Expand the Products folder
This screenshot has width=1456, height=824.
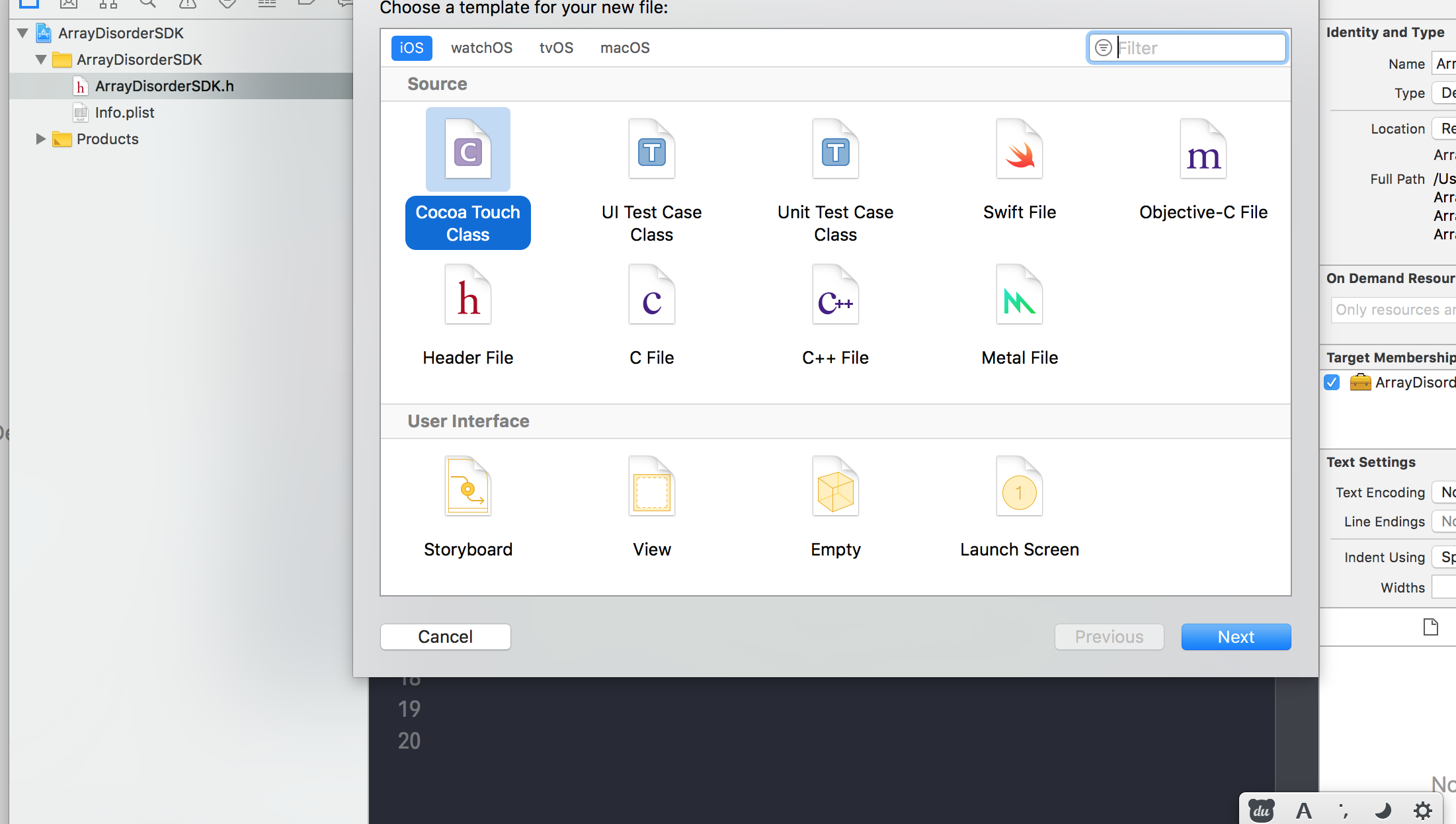(40, 139)
